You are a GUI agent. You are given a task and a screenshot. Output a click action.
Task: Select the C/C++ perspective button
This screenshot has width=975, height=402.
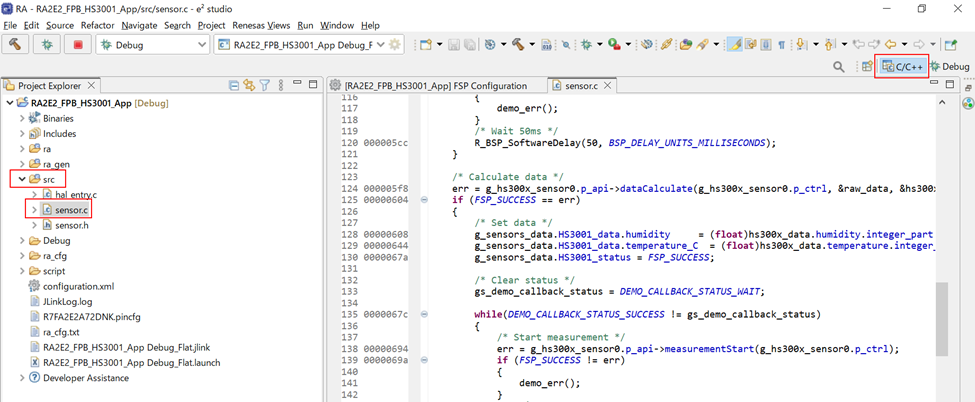tap(902, 67)
